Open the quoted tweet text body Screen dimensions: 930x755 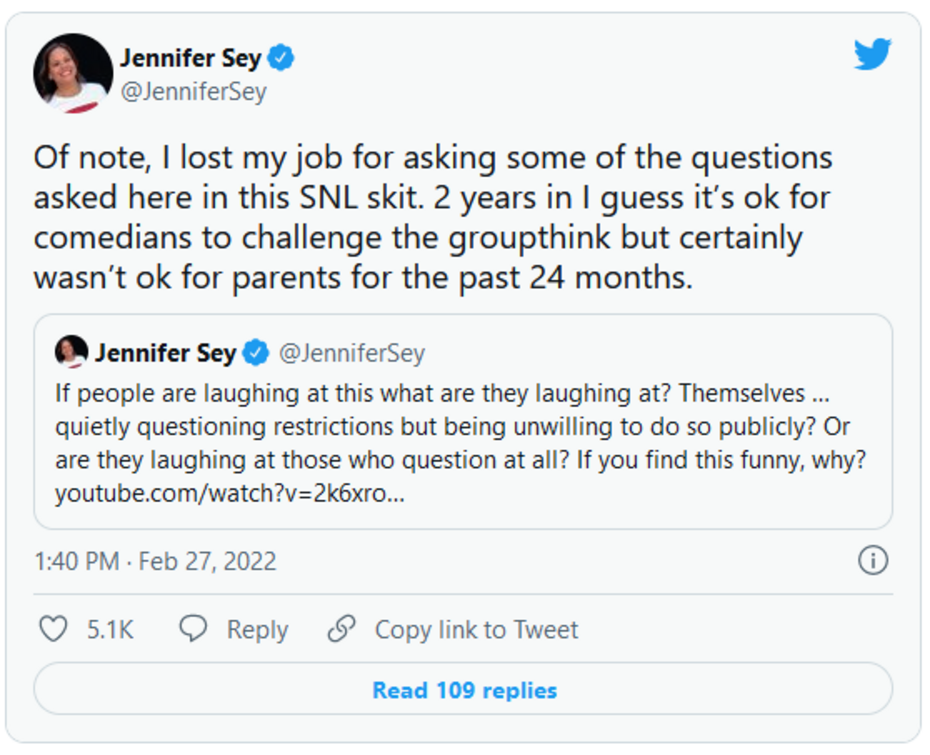tap(452, 425)
